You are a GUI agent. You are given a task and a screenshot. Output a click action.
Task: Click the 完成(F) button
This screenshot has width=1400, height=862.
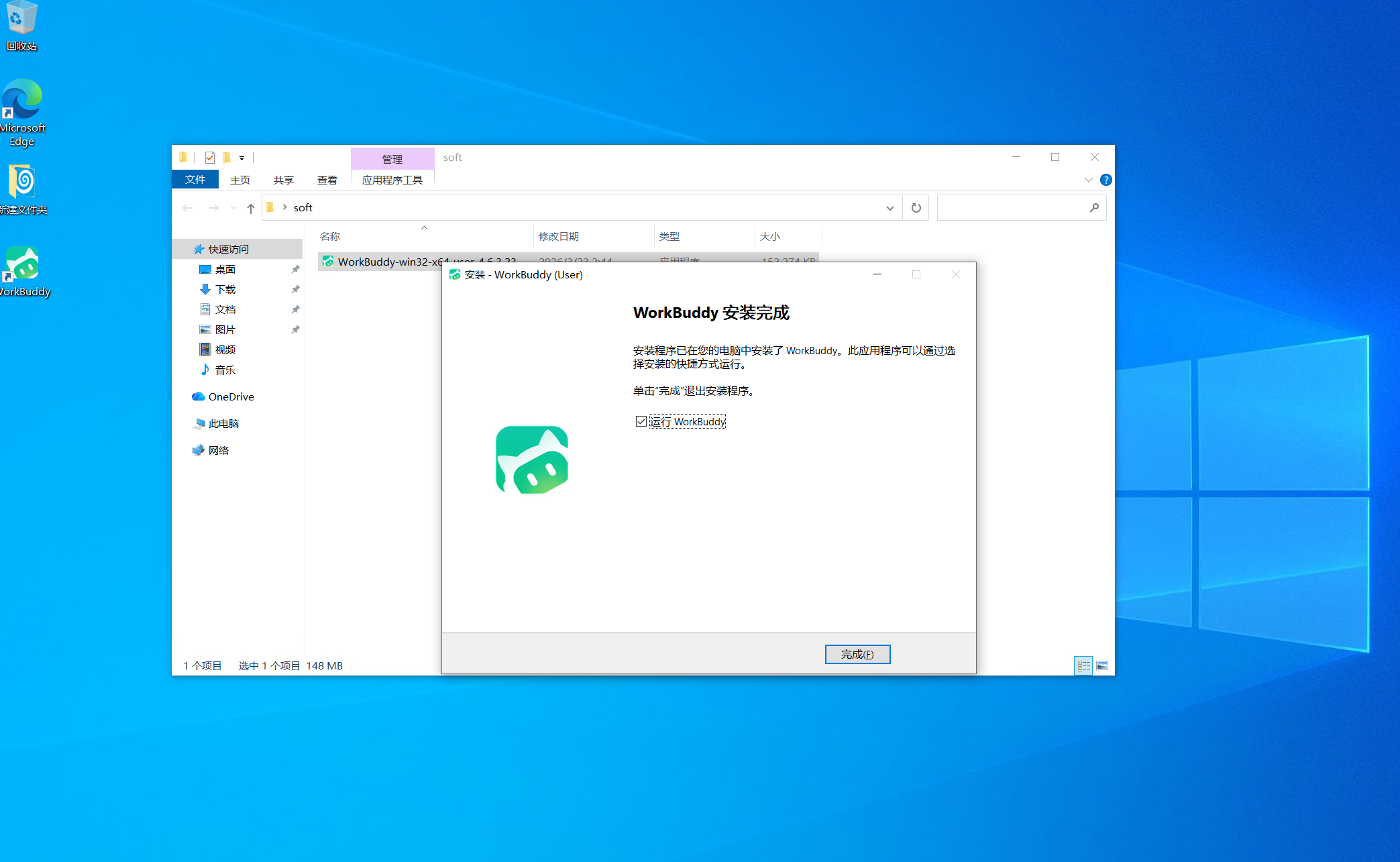tap(857, 654)
